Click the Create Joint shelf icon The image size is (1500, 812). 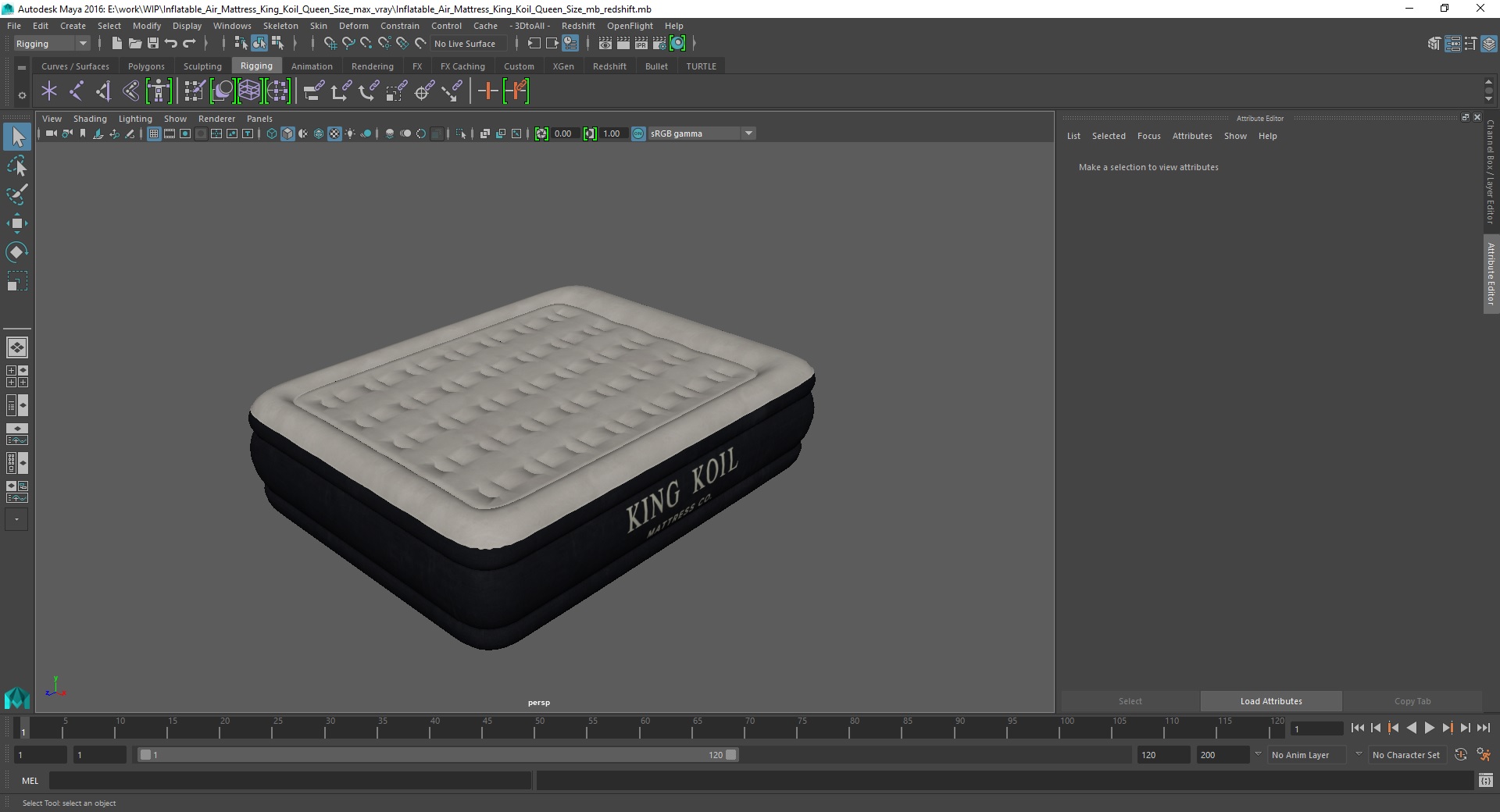pos(77,91)
